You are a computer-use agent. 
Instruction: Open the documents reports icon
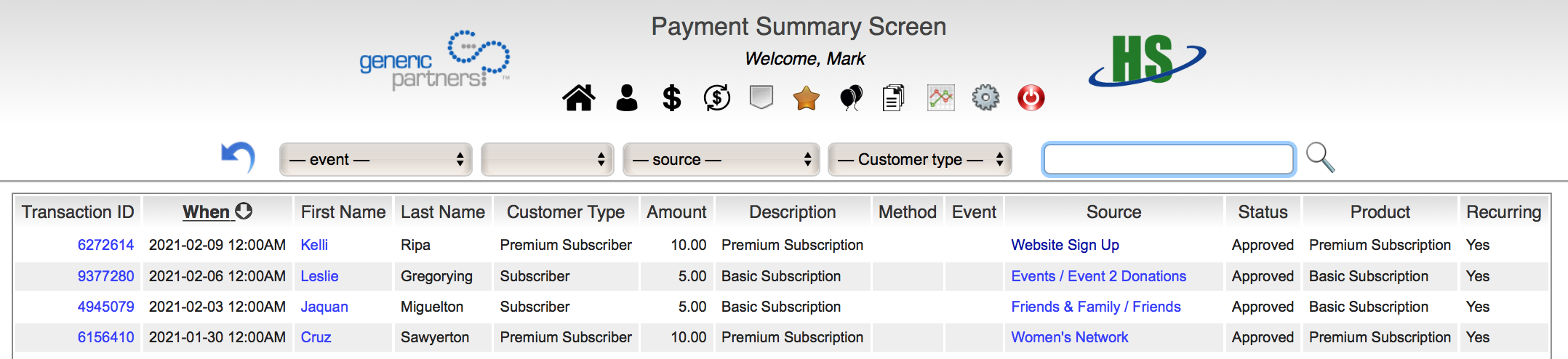tap(893, 98)
